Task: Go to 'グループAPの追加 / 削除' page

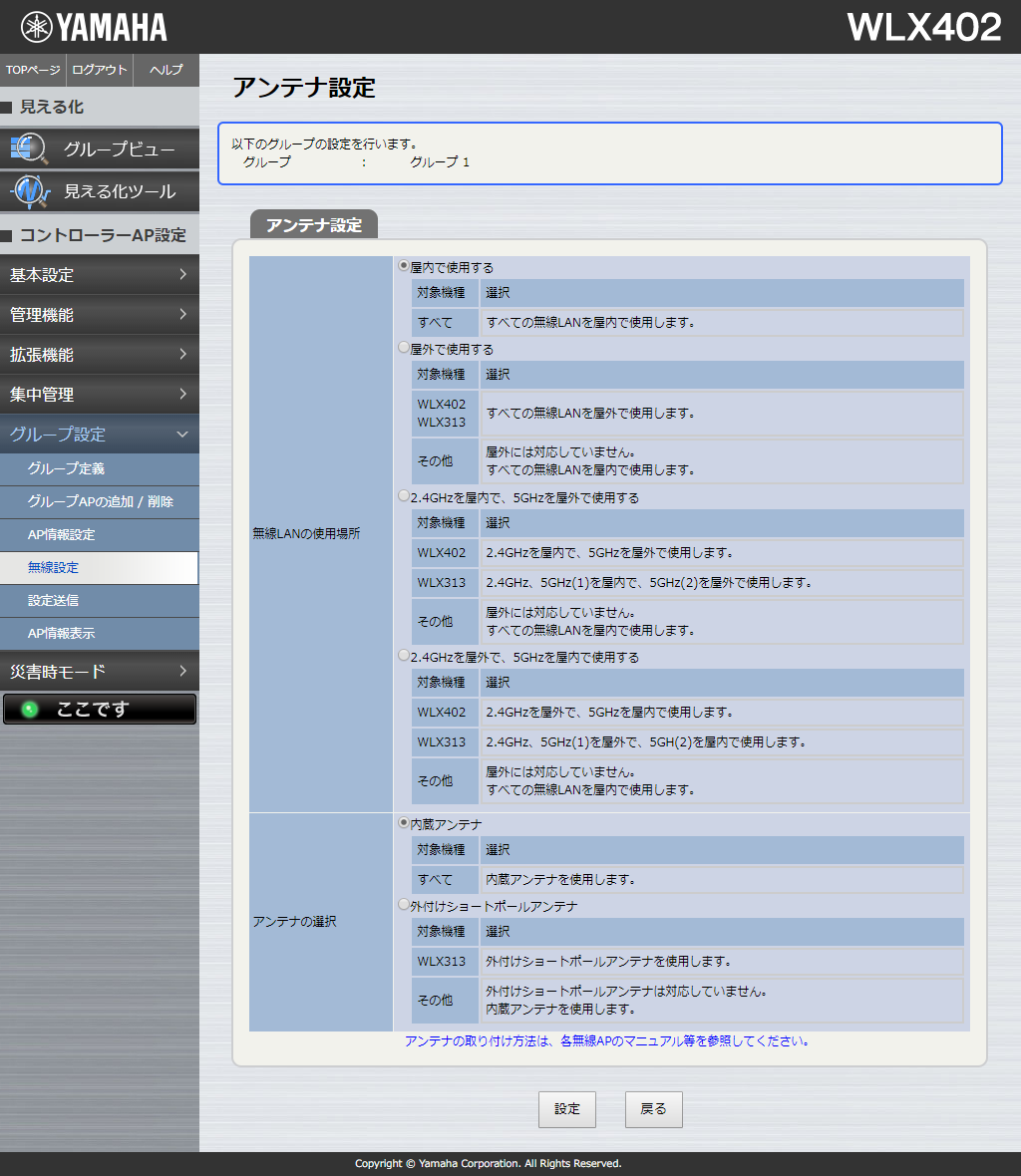Action: (x=100, y=501)
